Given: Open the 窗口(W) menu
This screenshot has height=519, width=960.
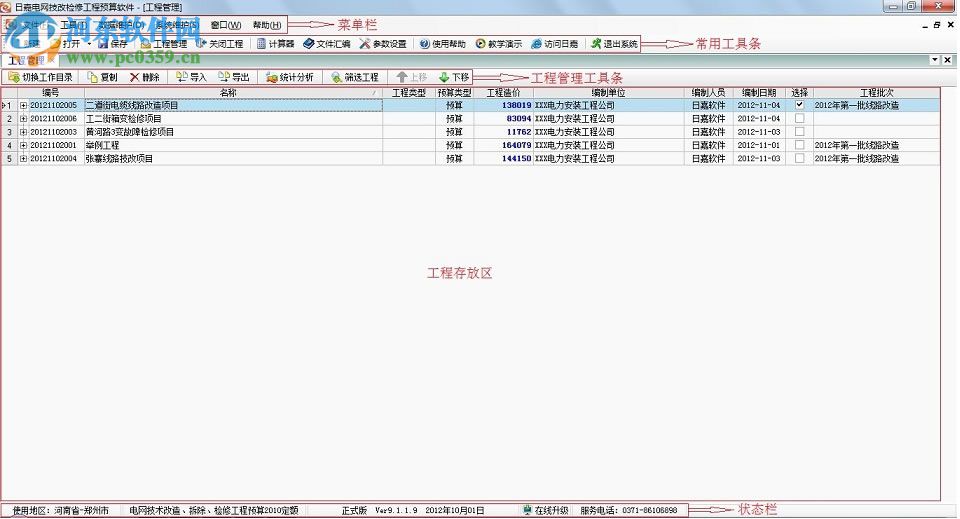Looking at the screenshot, I should coord(226,25).
